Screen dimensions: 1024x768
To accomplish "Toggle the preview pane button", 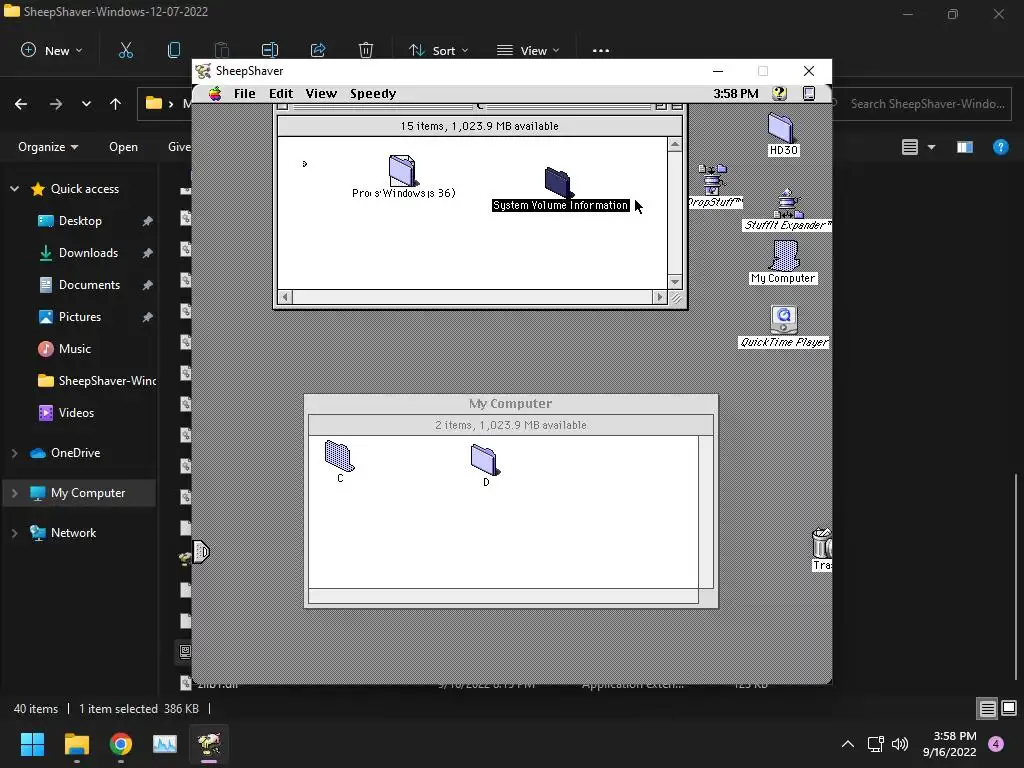I will pyautogui.click(x=965, y=148).
